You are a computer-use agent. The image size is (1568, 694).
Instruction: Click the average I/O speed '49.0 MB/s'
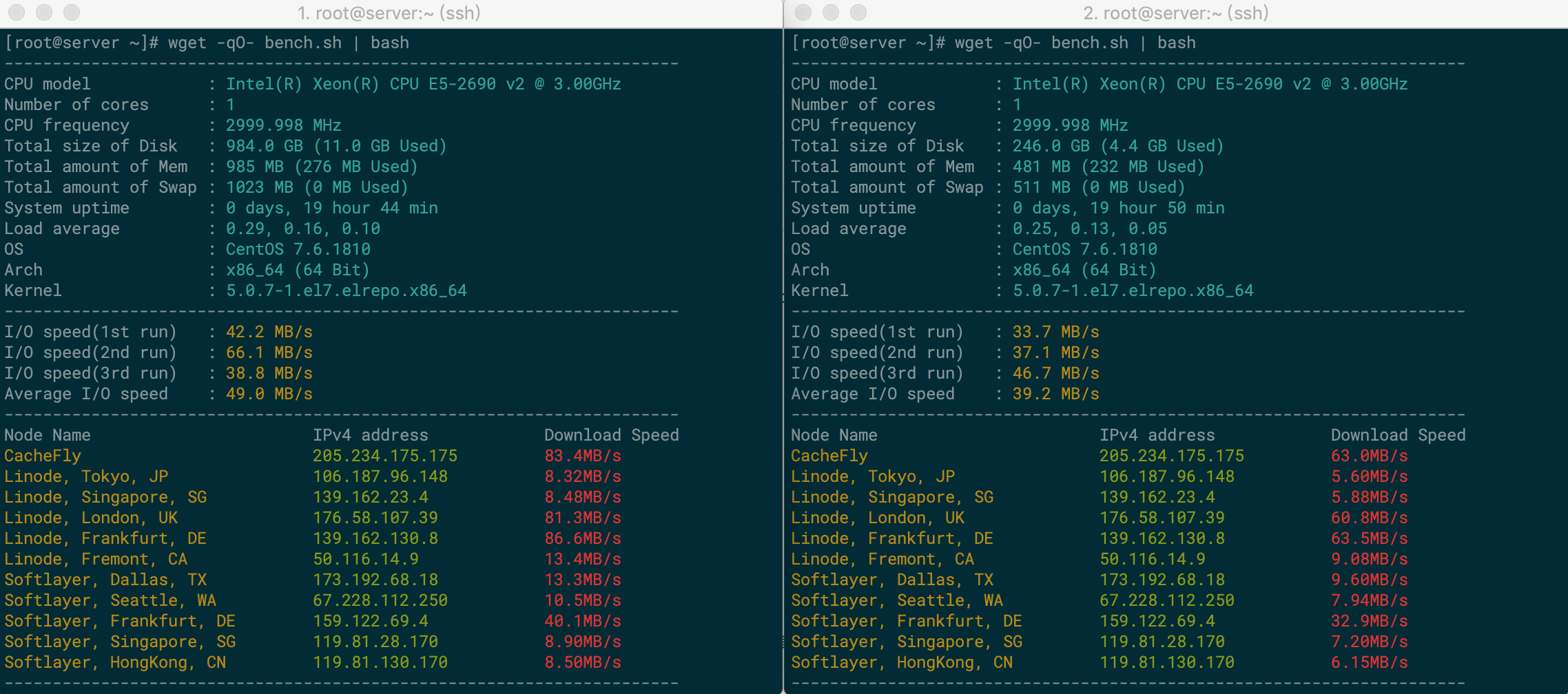pos(269,394)
